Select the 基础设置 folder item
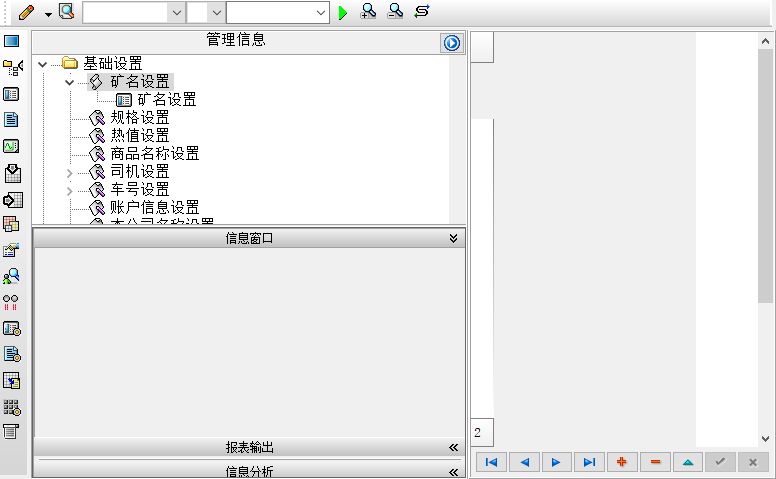 tap(113, 63)
